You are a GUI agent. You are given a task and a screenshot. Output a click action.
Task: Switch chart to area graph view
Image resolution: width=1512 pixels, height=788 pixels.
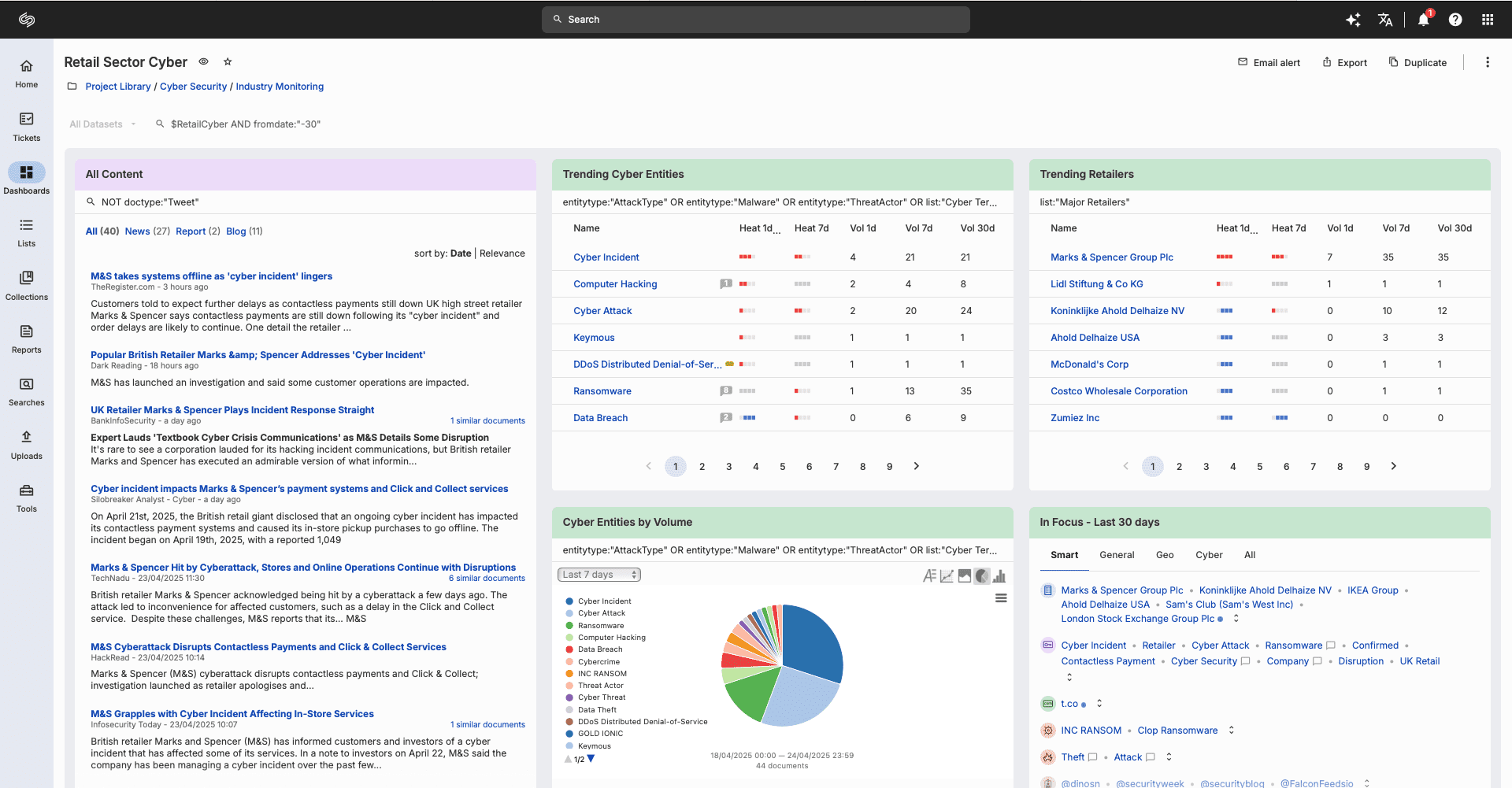pyautogui.click(x=964, y=575)
